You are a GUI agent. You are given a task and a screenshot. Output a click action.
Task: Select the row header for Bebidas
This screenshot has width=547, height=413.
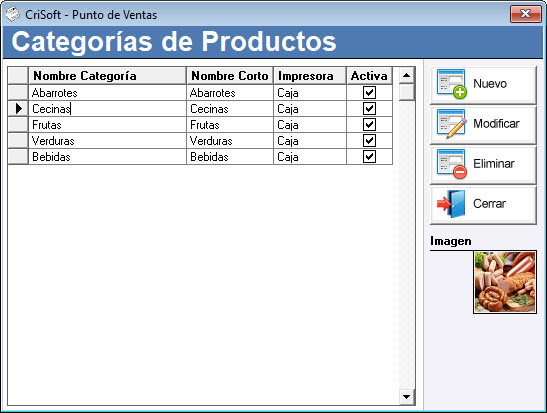18,157
